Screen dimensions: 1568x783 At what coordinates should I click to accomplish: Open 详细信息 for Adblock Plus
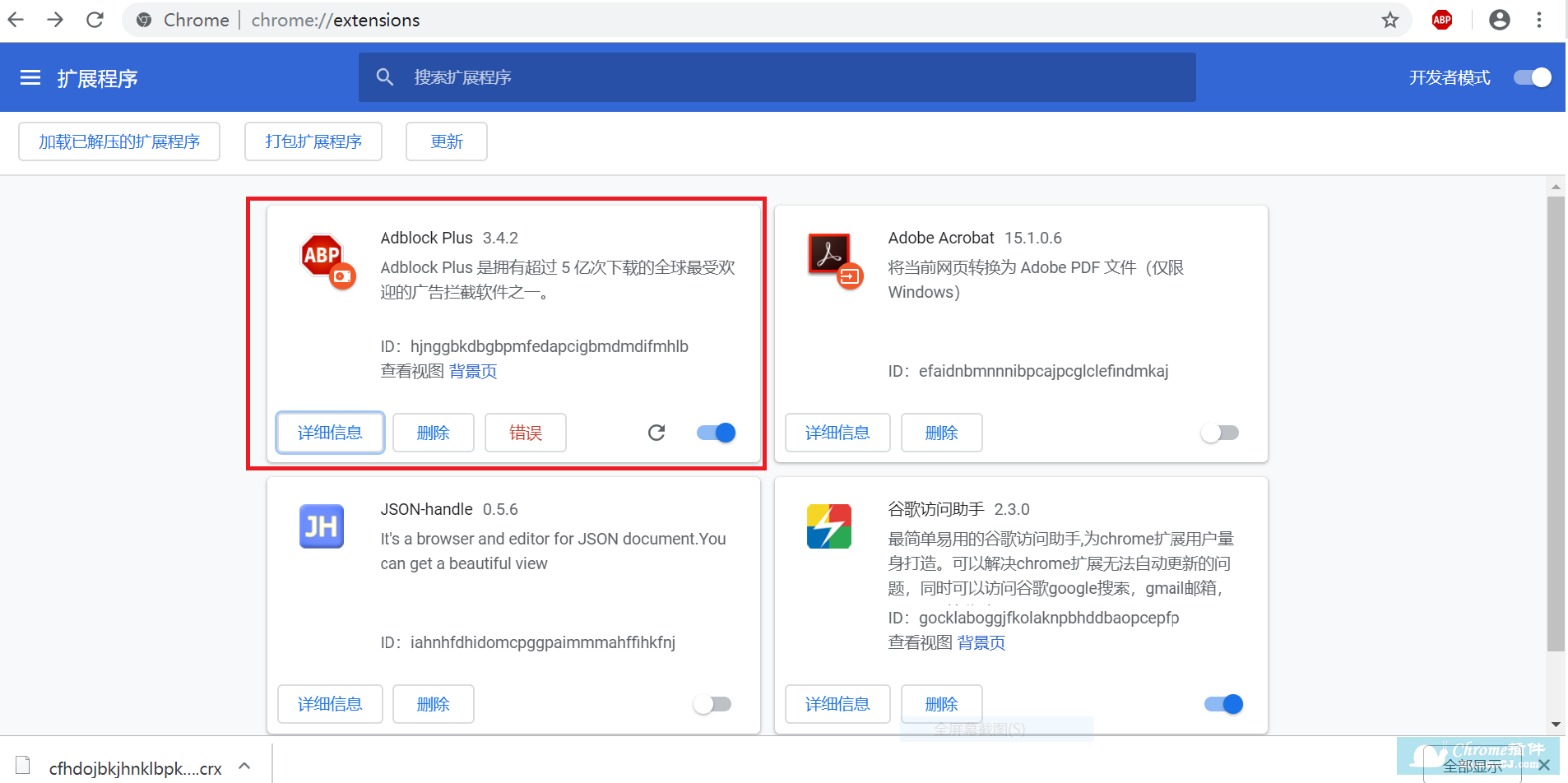pyautogui.click(x=330, y=433)
